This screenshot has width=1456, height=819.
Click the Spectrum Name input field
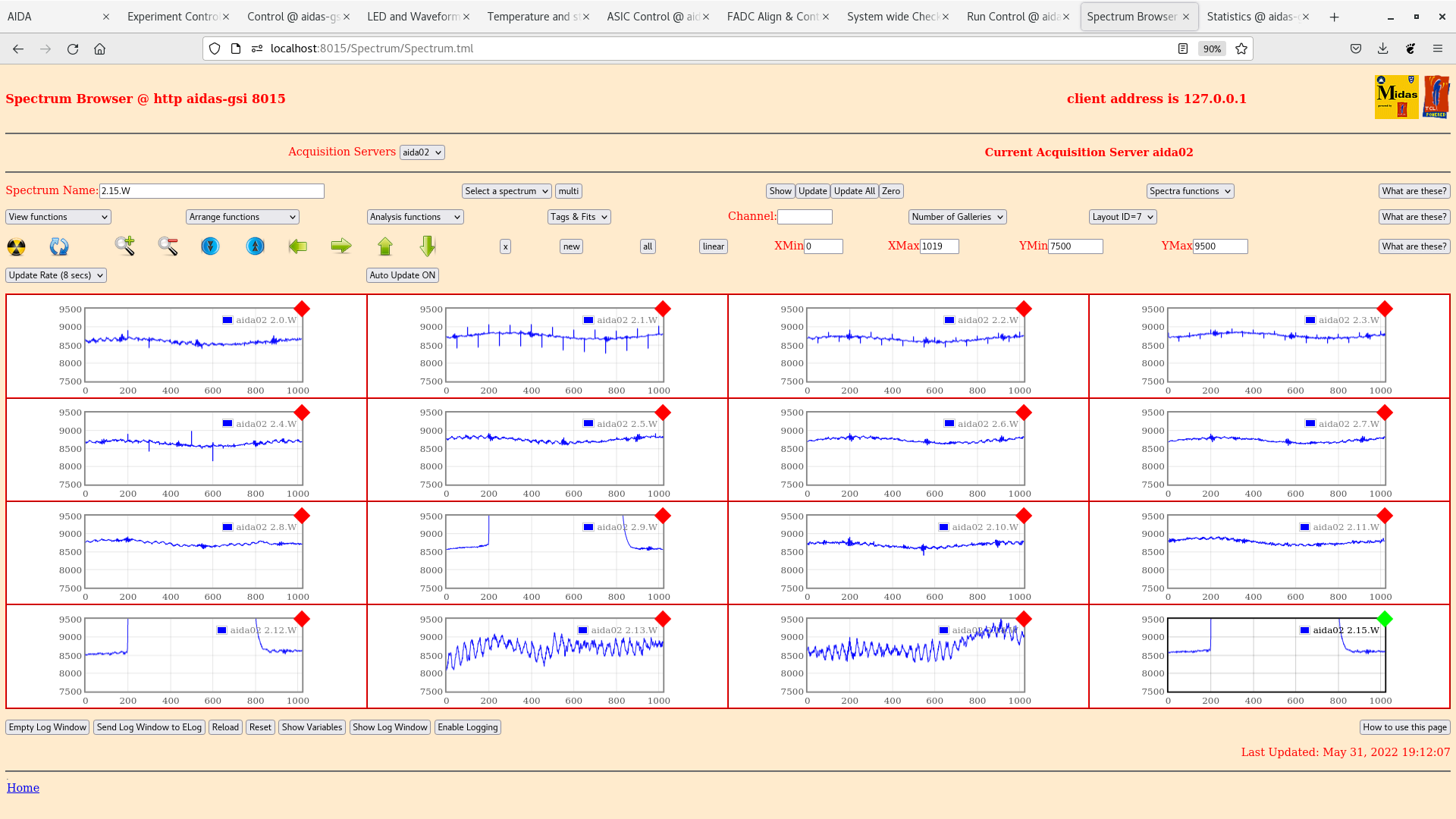212,191
